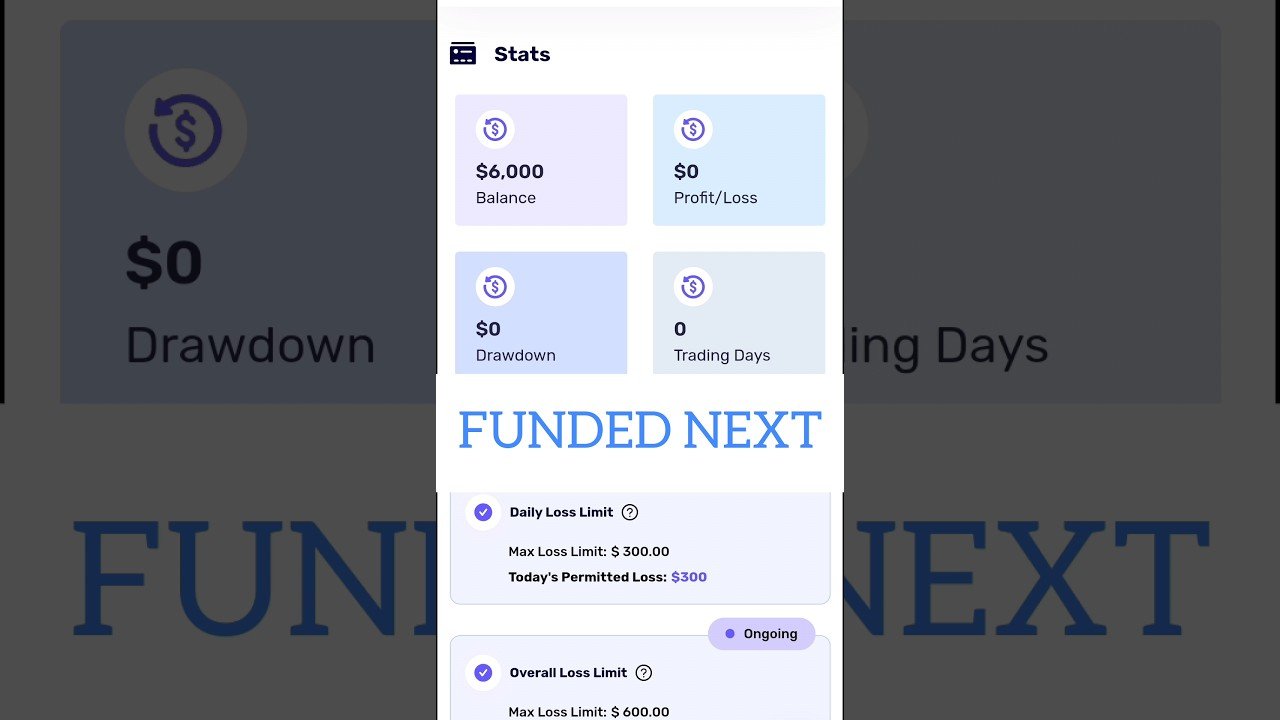Click the Balance card dollar icon
This screenshot has width=1280, height=720.
click(x=495, y=130)
